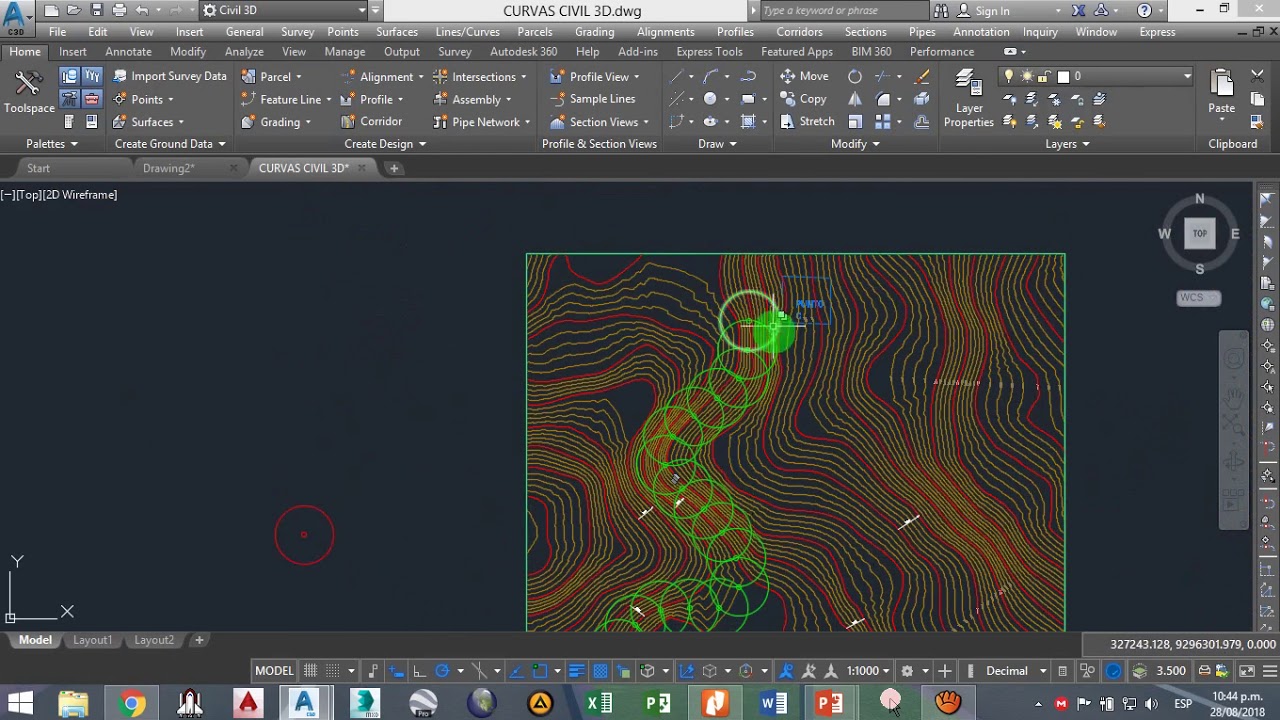Switch to the Drawing2 document tab
Image resolution: width=1280 pixels, height=720 pixels.
click(168, 168)
